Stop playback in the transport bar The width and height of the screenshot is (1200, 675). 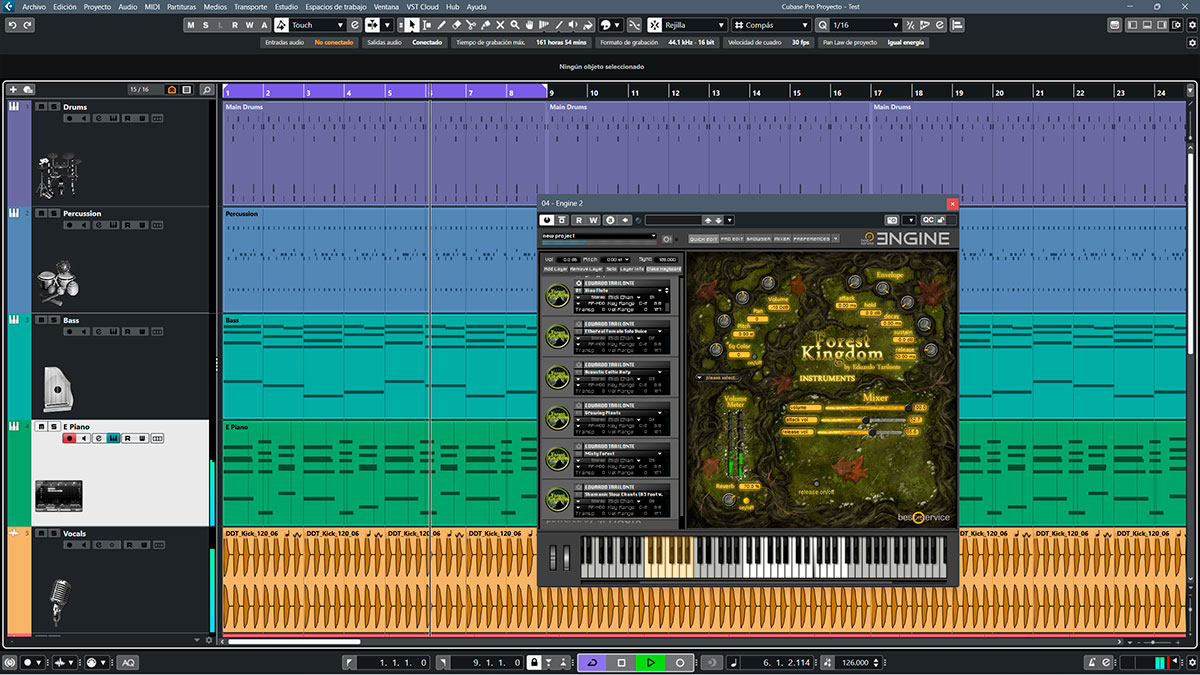click(x=621, y=662)
